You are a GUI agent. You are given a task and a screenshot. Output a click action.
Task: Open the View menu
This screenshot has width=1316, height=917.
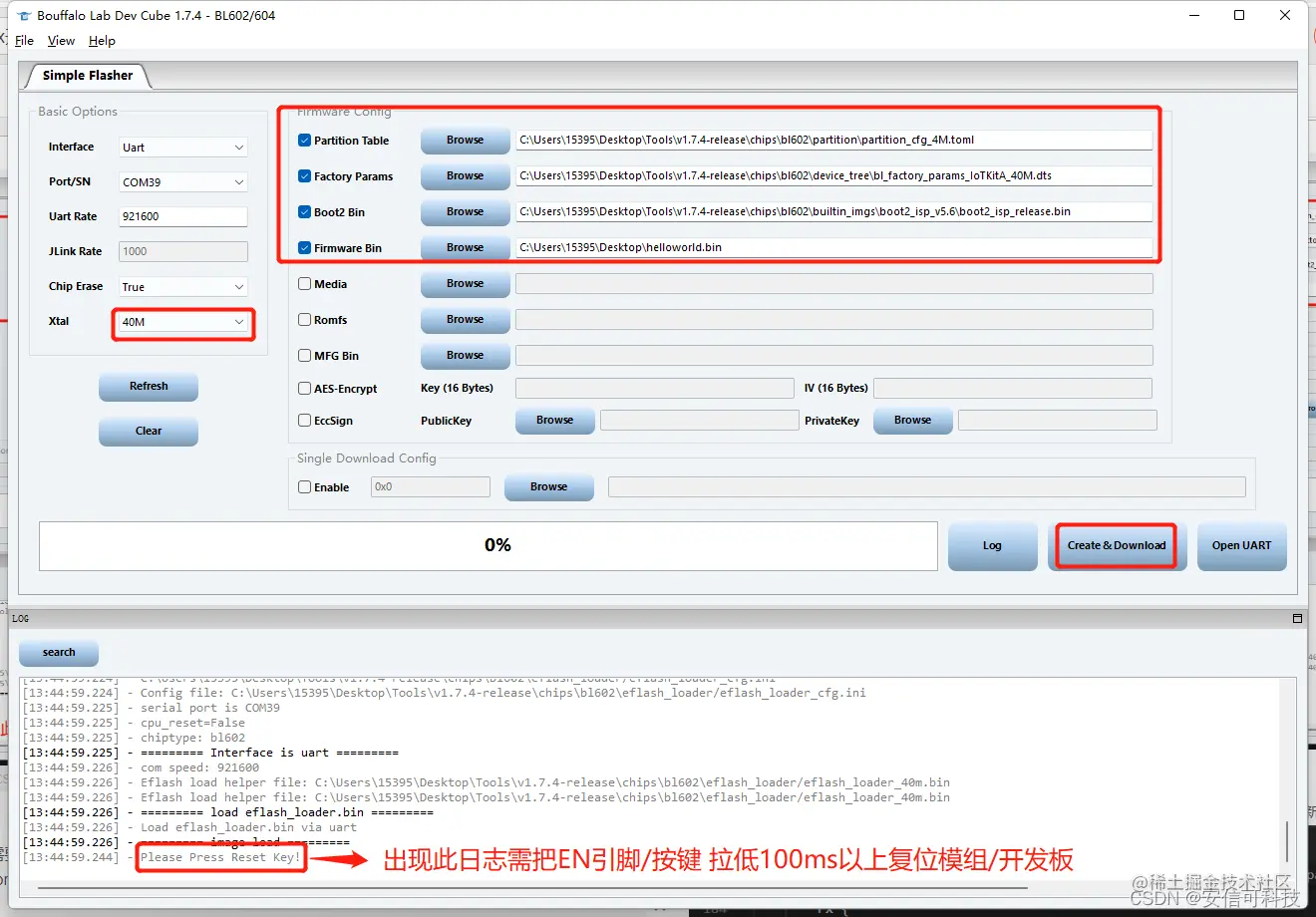pos(61,41)
